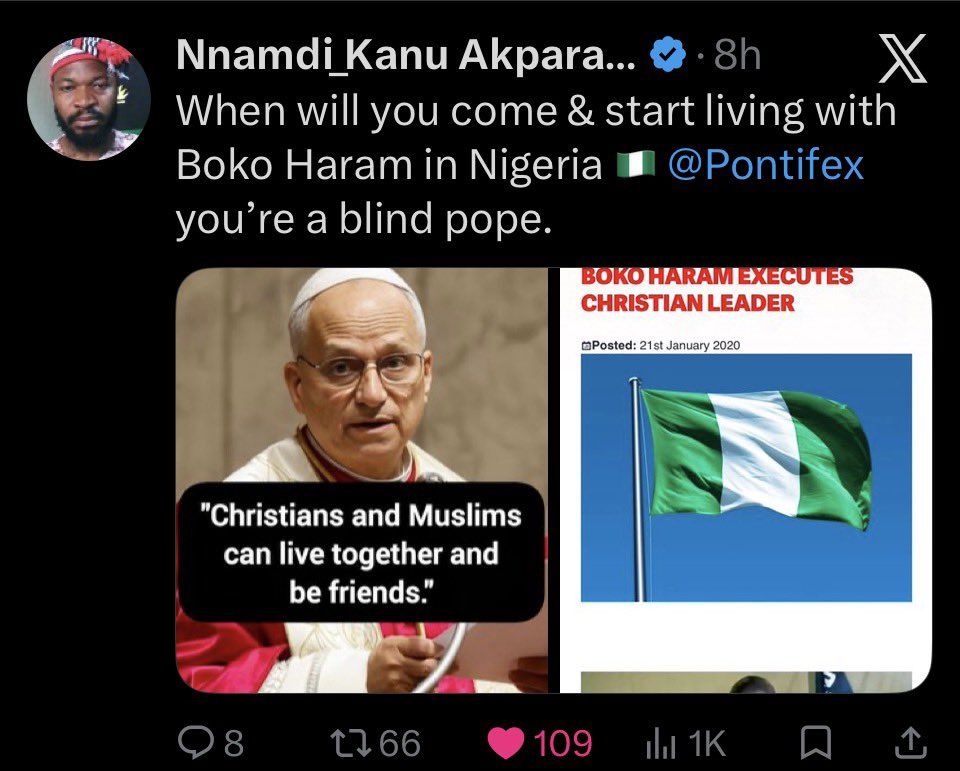
Task: Click the 1K views count
Action: [x=706, y=742]
